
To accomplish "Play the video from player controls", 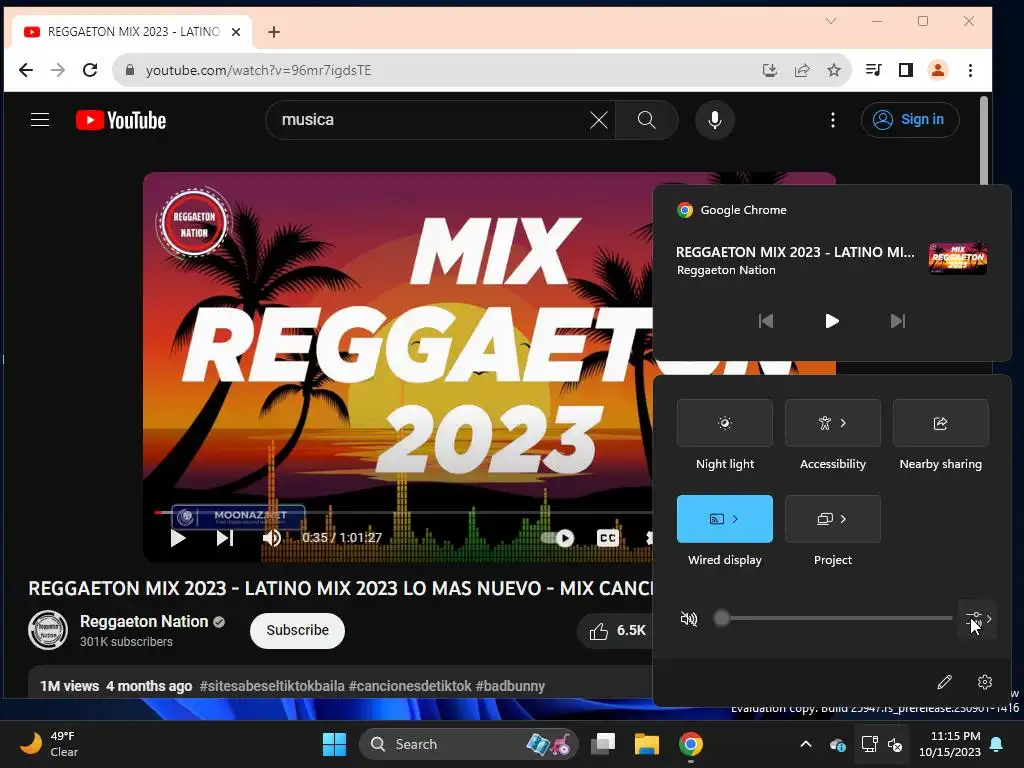I will (x=178, y=538).
